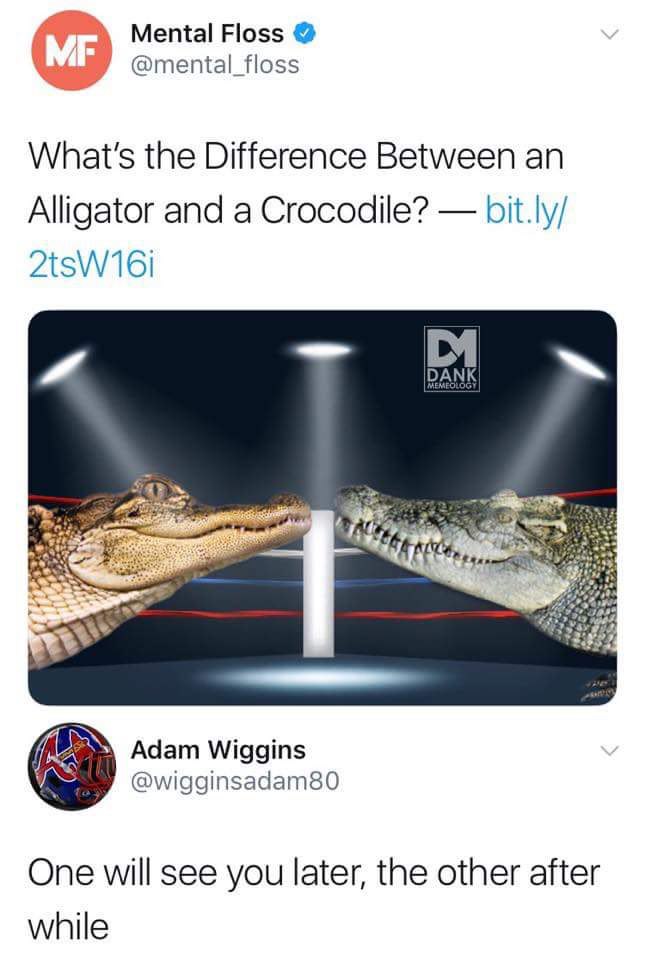Screen dimensions: 645x960
Task: Click the blue verified badge
Action: [x=305, y=34]
